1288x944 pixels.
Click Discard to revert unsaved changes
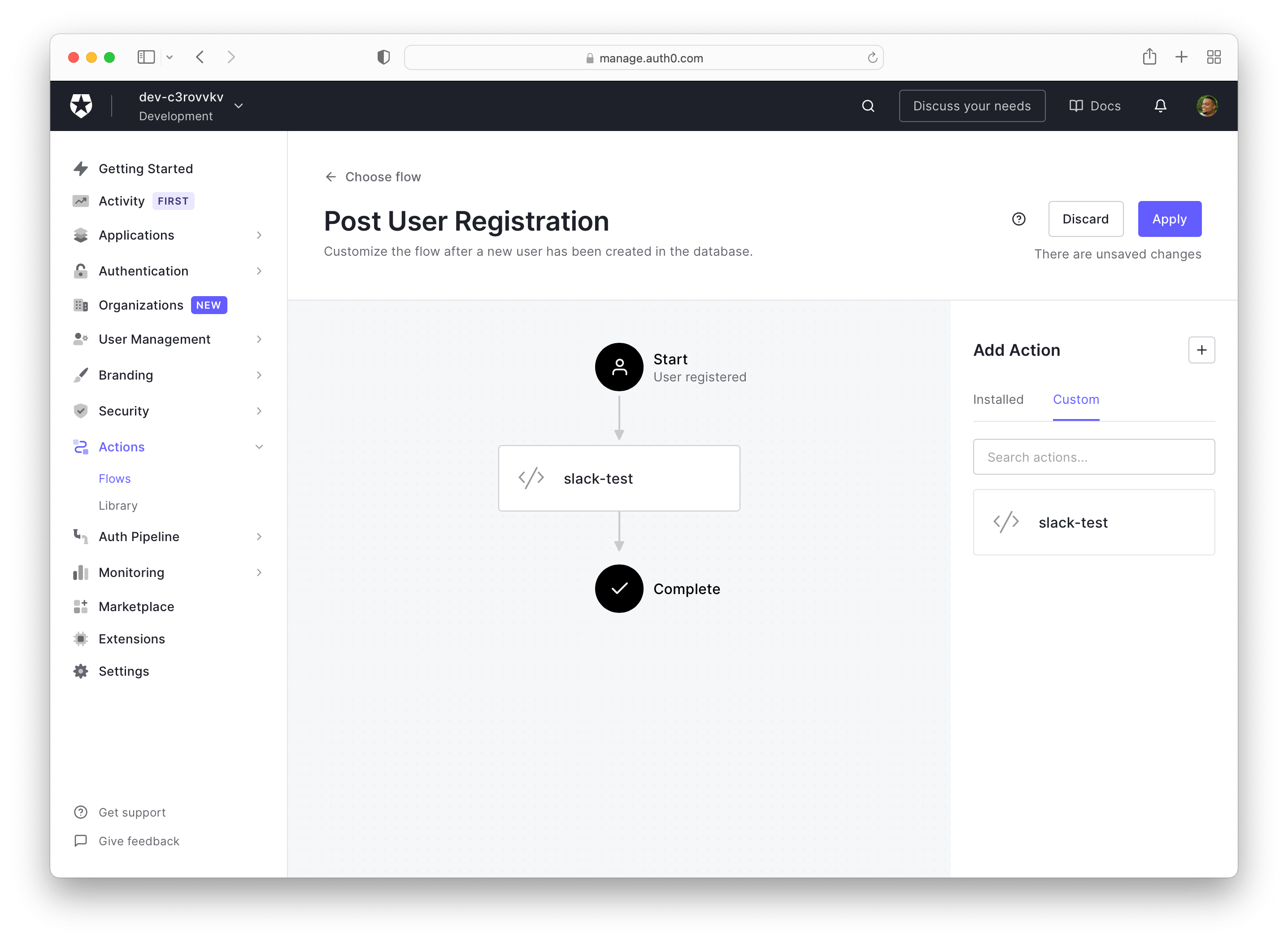pyautogui.click(x=1085, y=218)
